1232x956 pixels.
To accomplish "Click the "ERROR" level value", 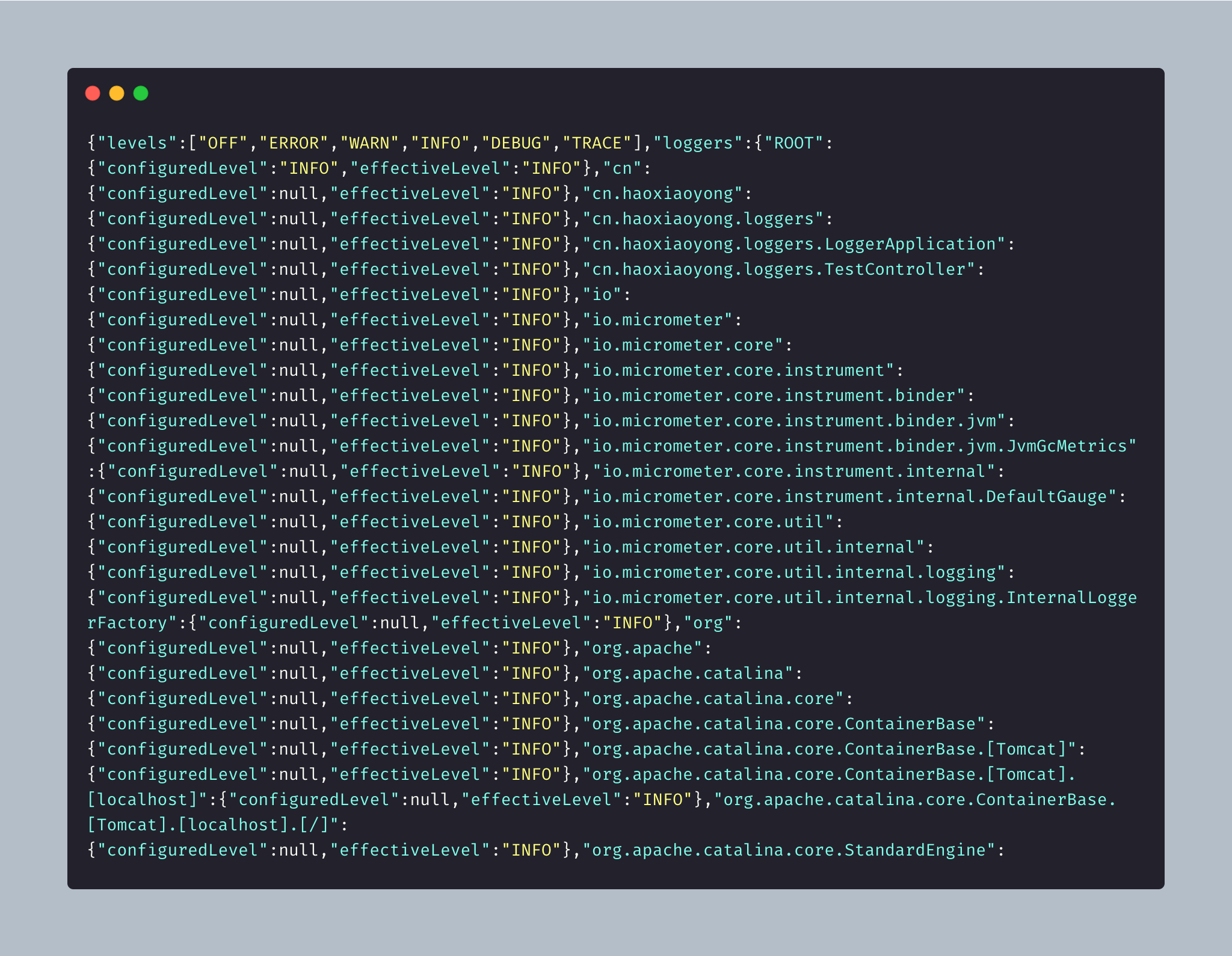I will pos(294,143).
